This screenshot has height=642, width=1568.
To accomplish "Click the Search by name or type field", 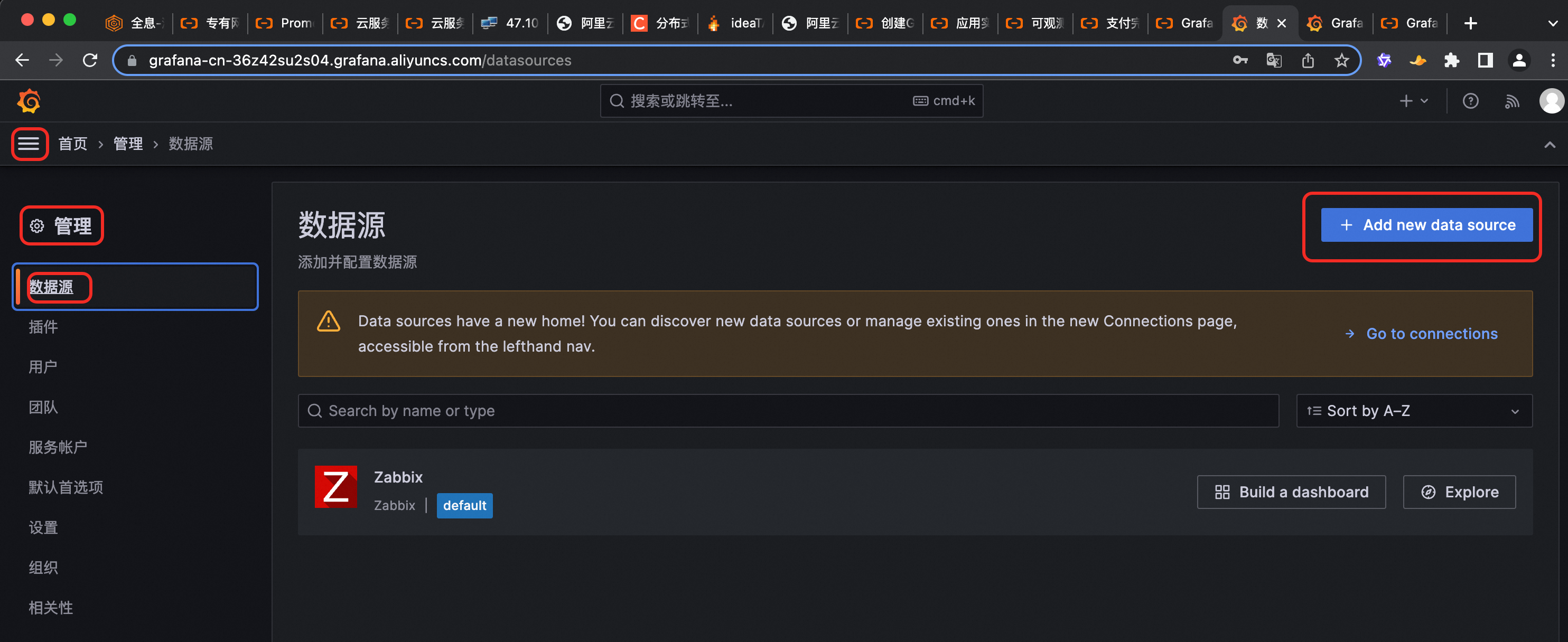I will click(788, 411).
